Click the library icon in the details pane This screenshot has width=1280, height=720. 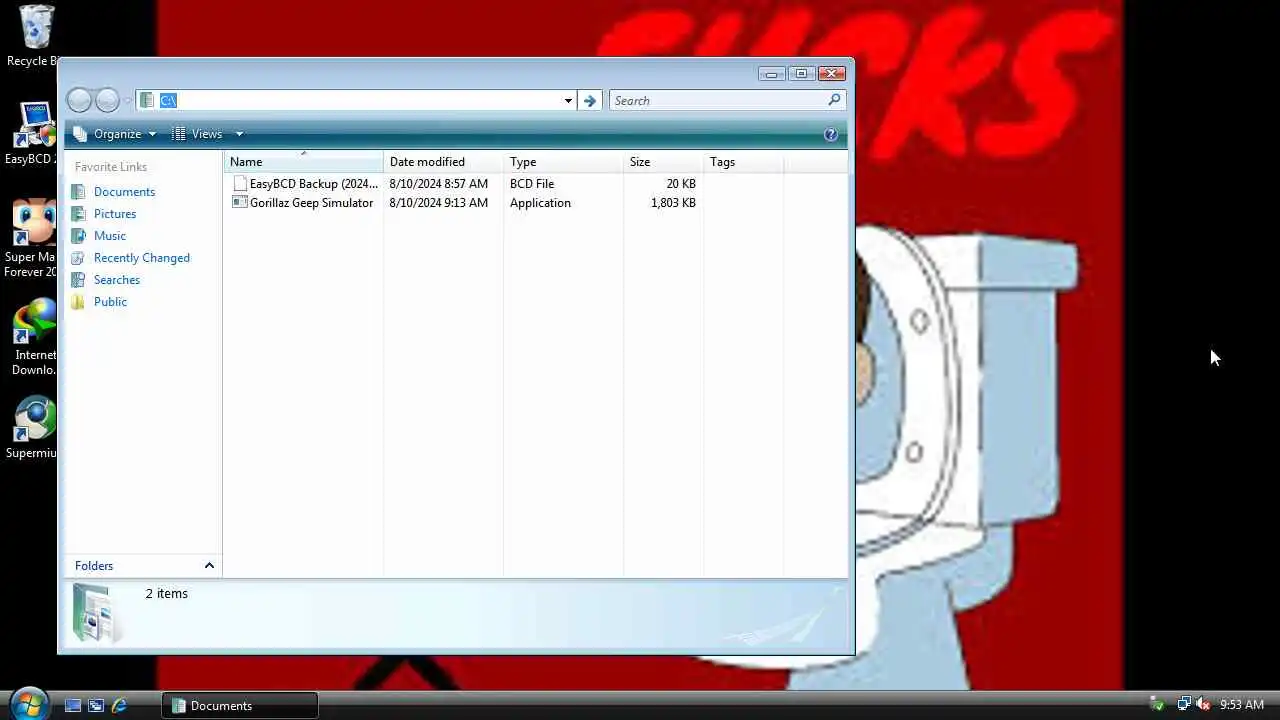(x=96, y=612)
